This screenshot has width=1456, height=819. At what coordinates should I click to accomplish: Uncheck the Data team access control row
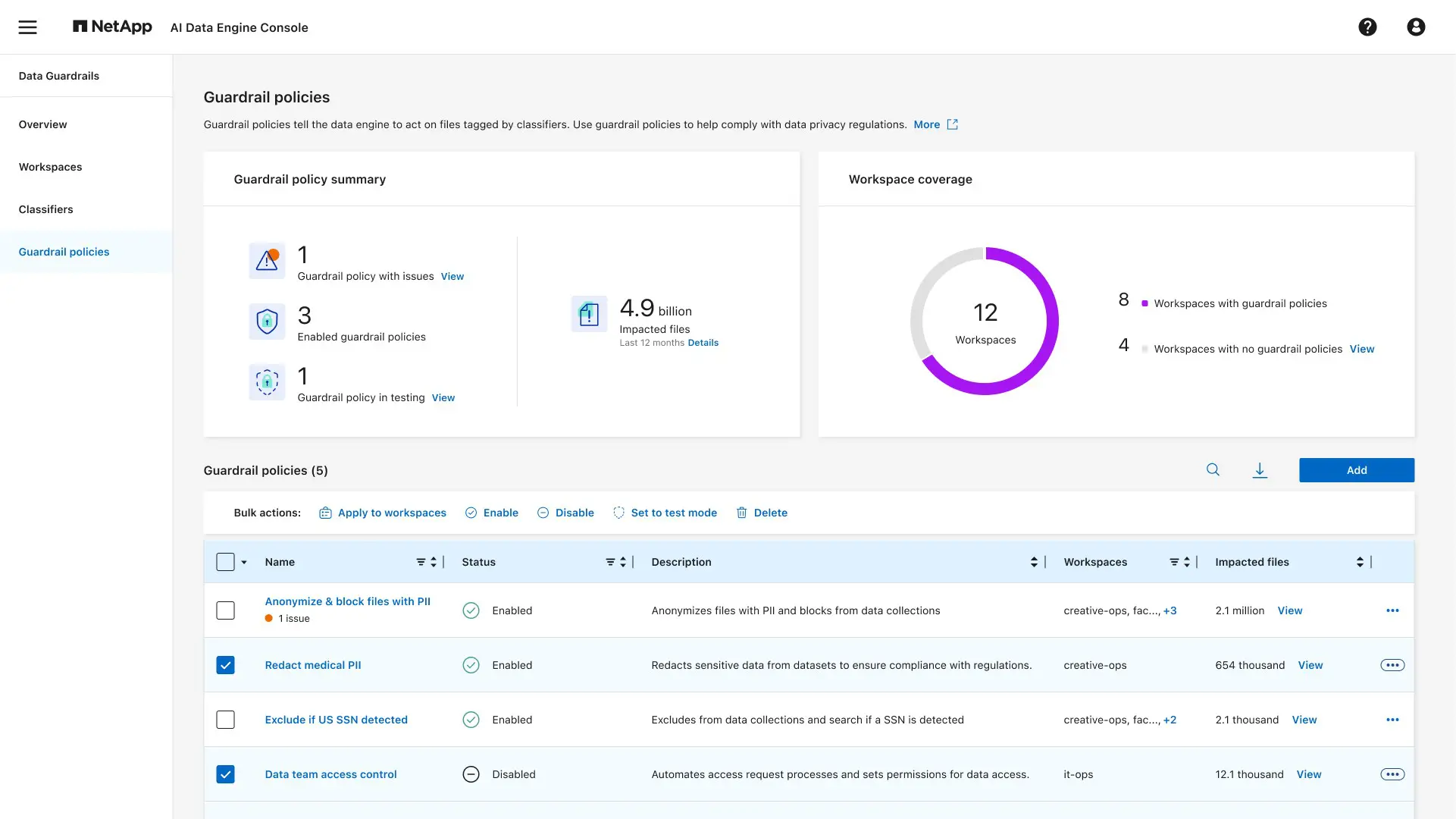pyautogui.click(x=225, y=774)
